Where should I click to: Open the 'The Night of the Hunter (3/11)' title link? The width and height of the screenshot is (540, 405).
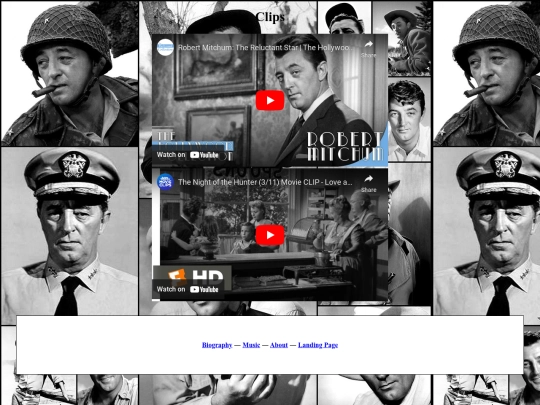point(265,182)
